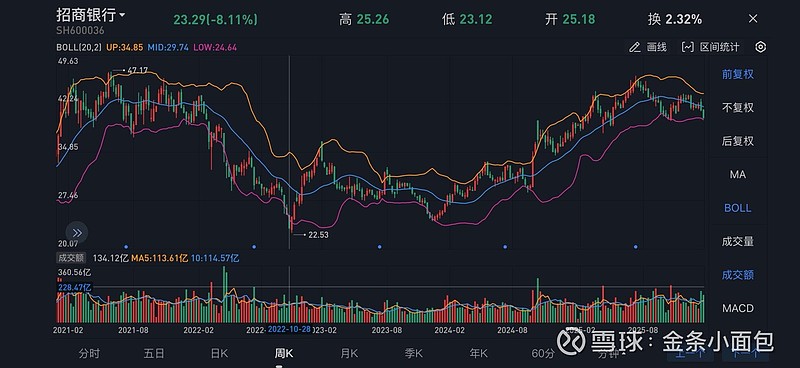Expand the side panel with the » button
Screen dimensions: 800x368
coord(77,233)
